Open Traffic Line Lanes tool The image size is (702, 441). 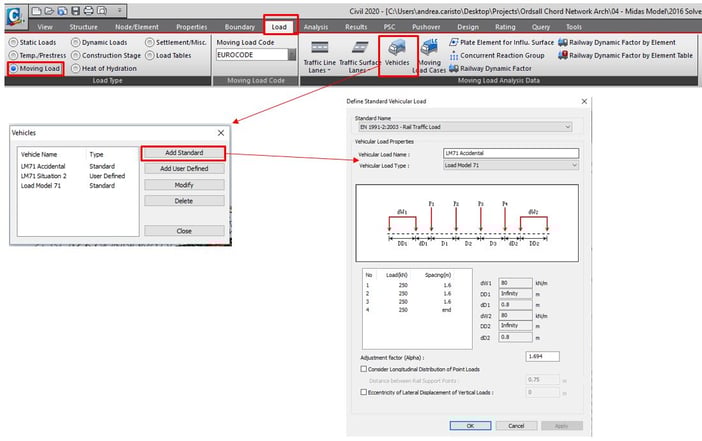(319, 56)
